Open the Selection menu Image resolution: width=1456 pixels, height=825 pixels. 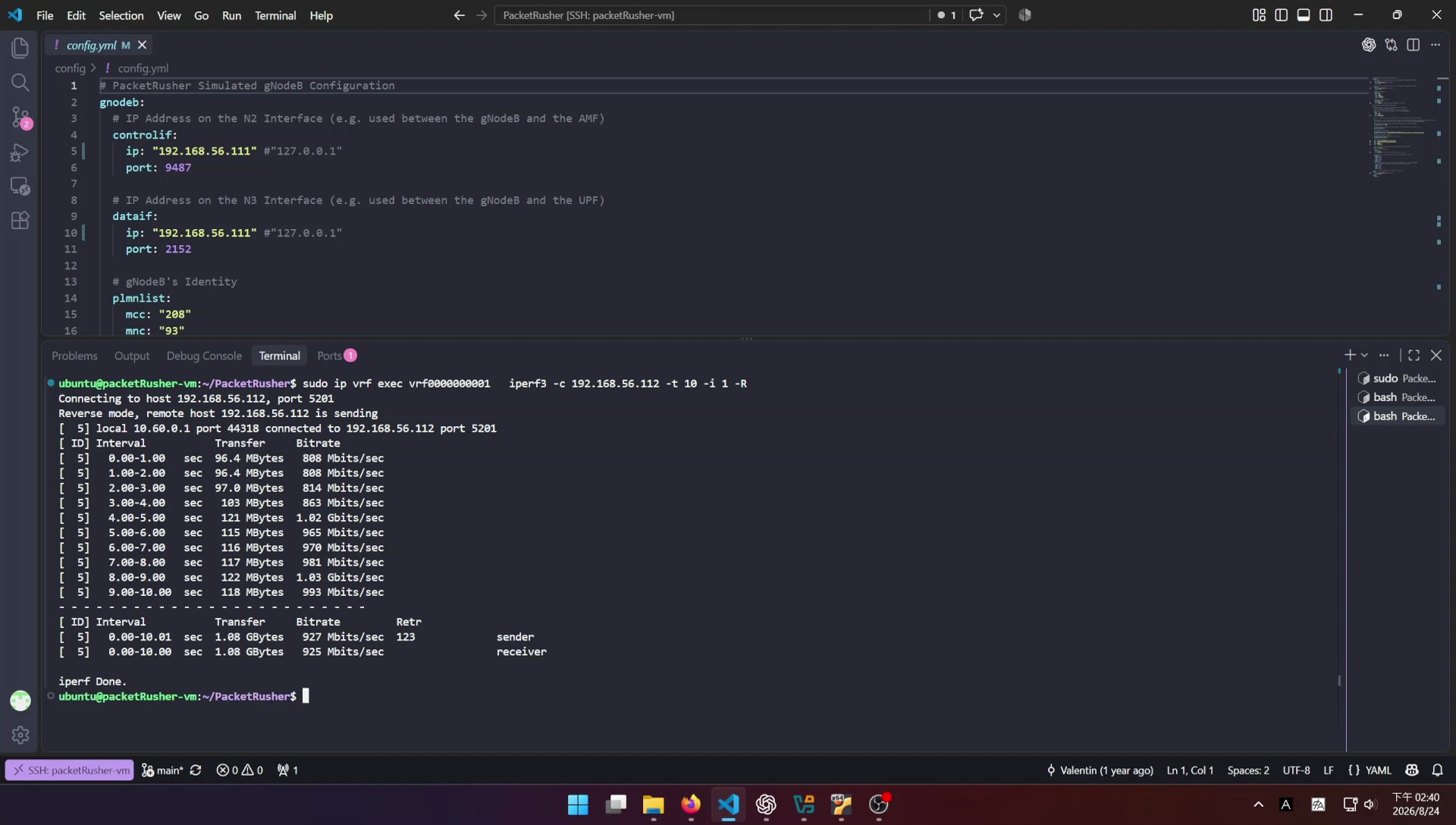click(121, 15)
